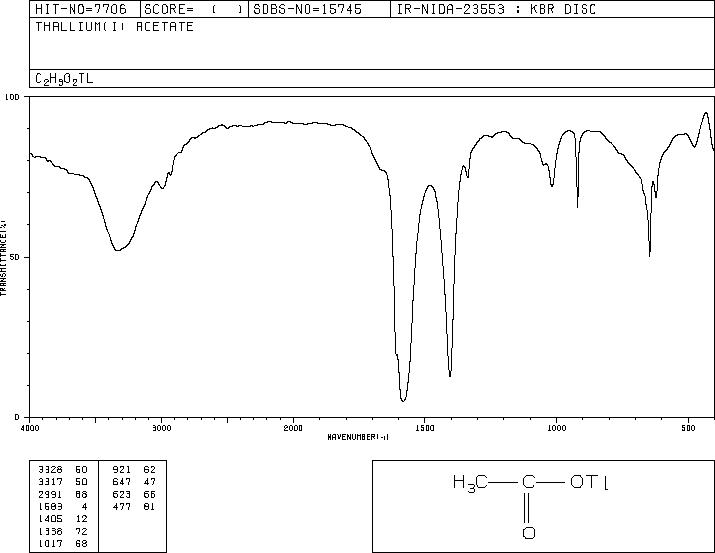Click the narrow spectrum peak near 921
Image resolution: width=715 pixels, height=553 pixels.
point(578,207)
